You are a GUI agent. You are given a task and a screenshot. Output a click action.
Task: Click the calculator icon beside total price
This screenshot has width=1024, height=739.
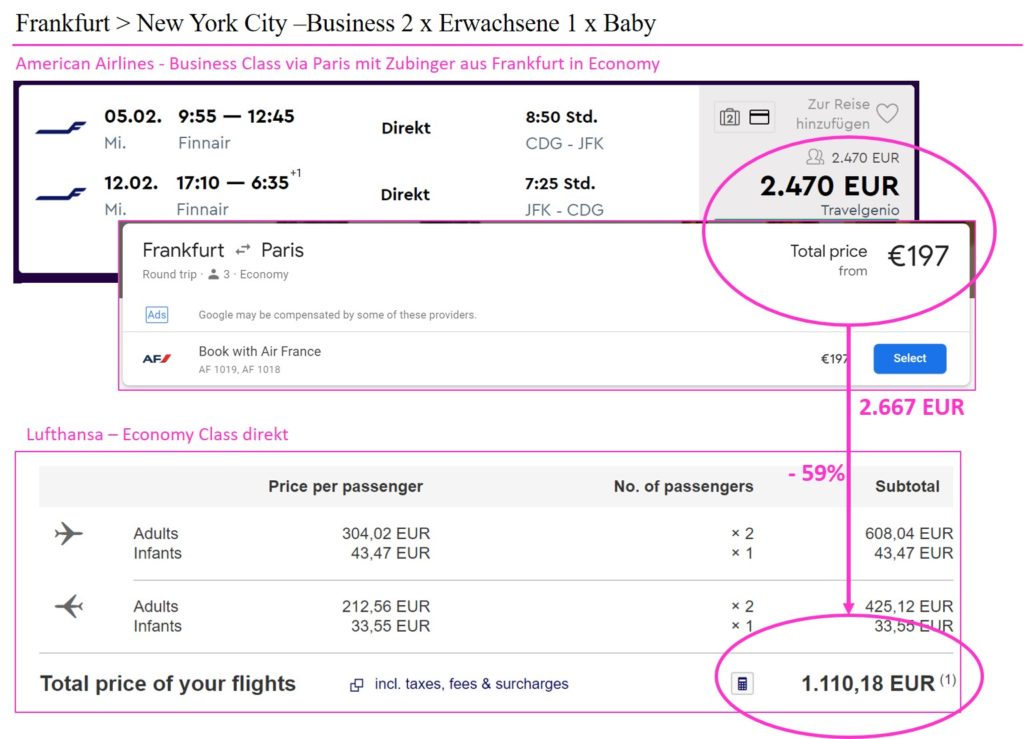(x=742, y=684)
